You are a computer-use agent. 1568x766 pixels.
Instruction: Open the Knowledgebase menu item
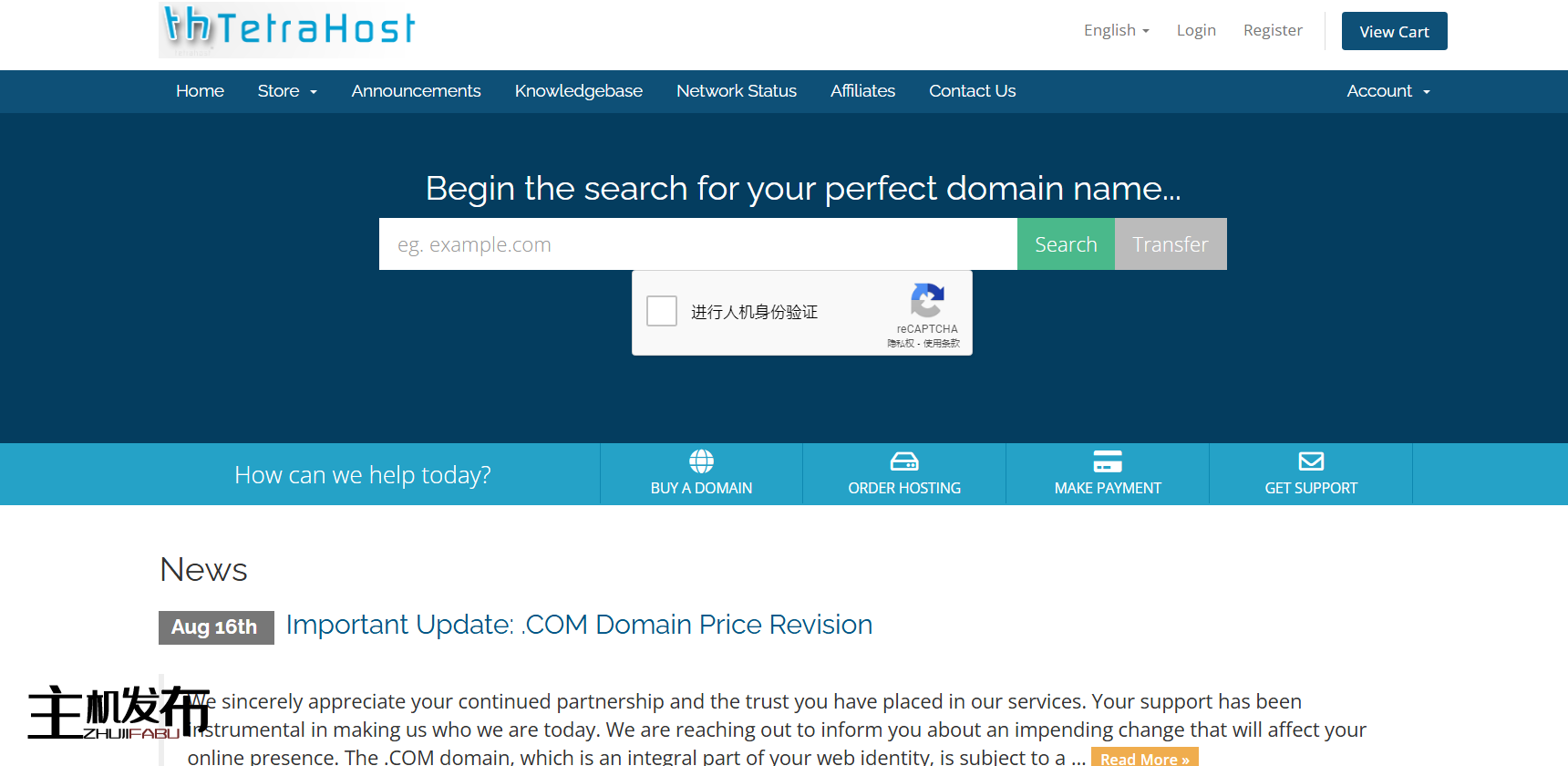click(x=578, y=91)
